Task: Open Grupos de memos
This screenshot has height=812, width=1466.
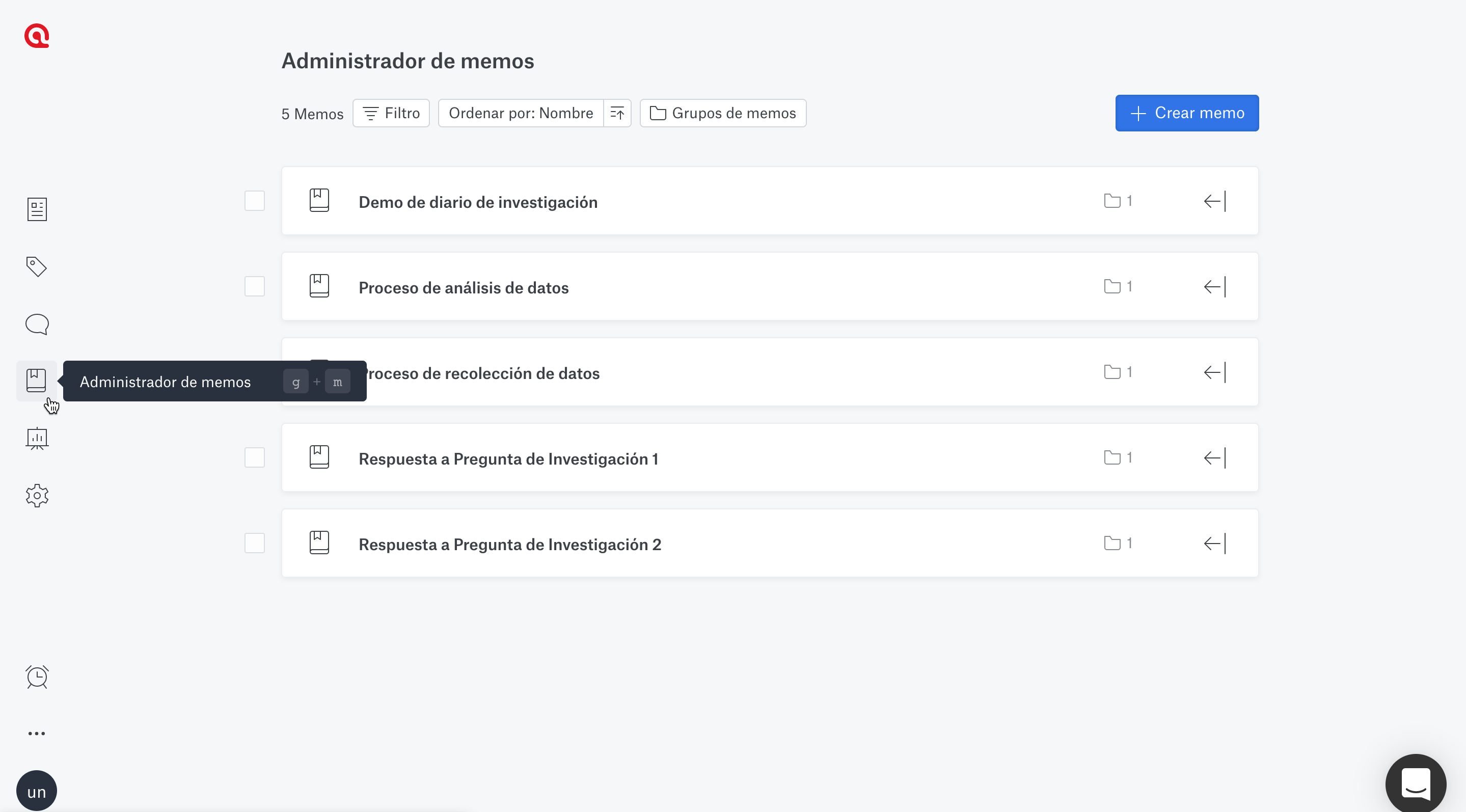Action: 723,113
